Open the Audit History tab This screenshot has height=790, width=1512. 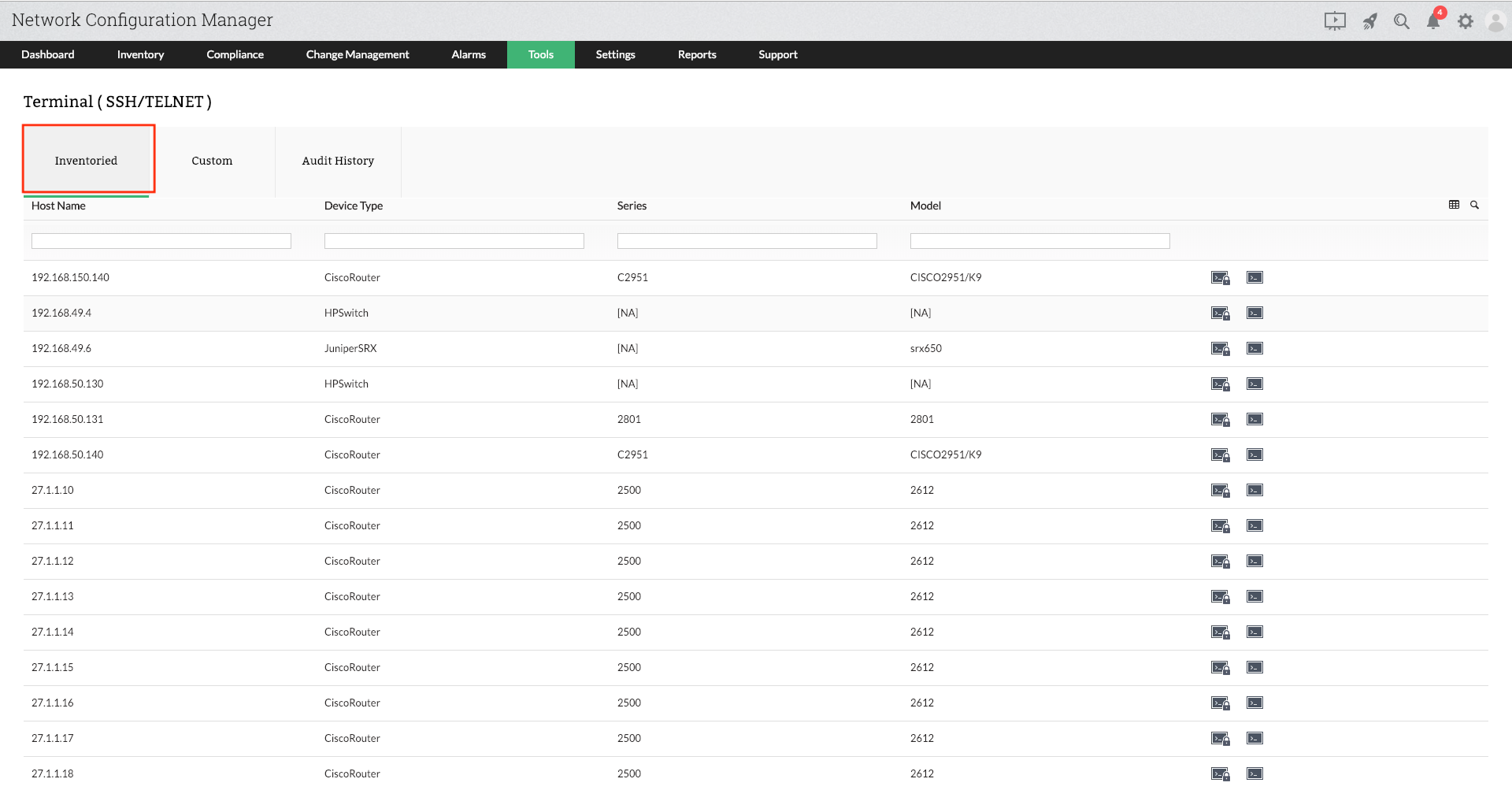click(338, 160)
